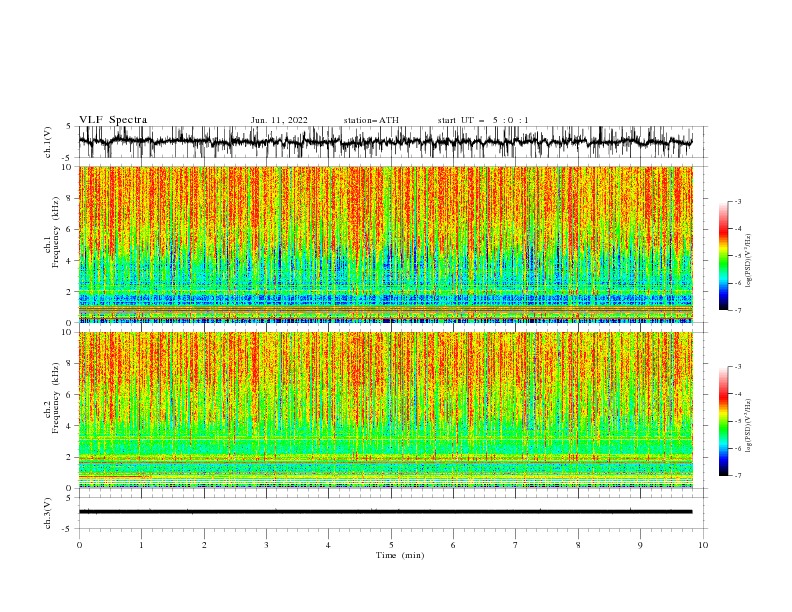Click the "-3" label on ch.2 colorbar

click(737, 367)
